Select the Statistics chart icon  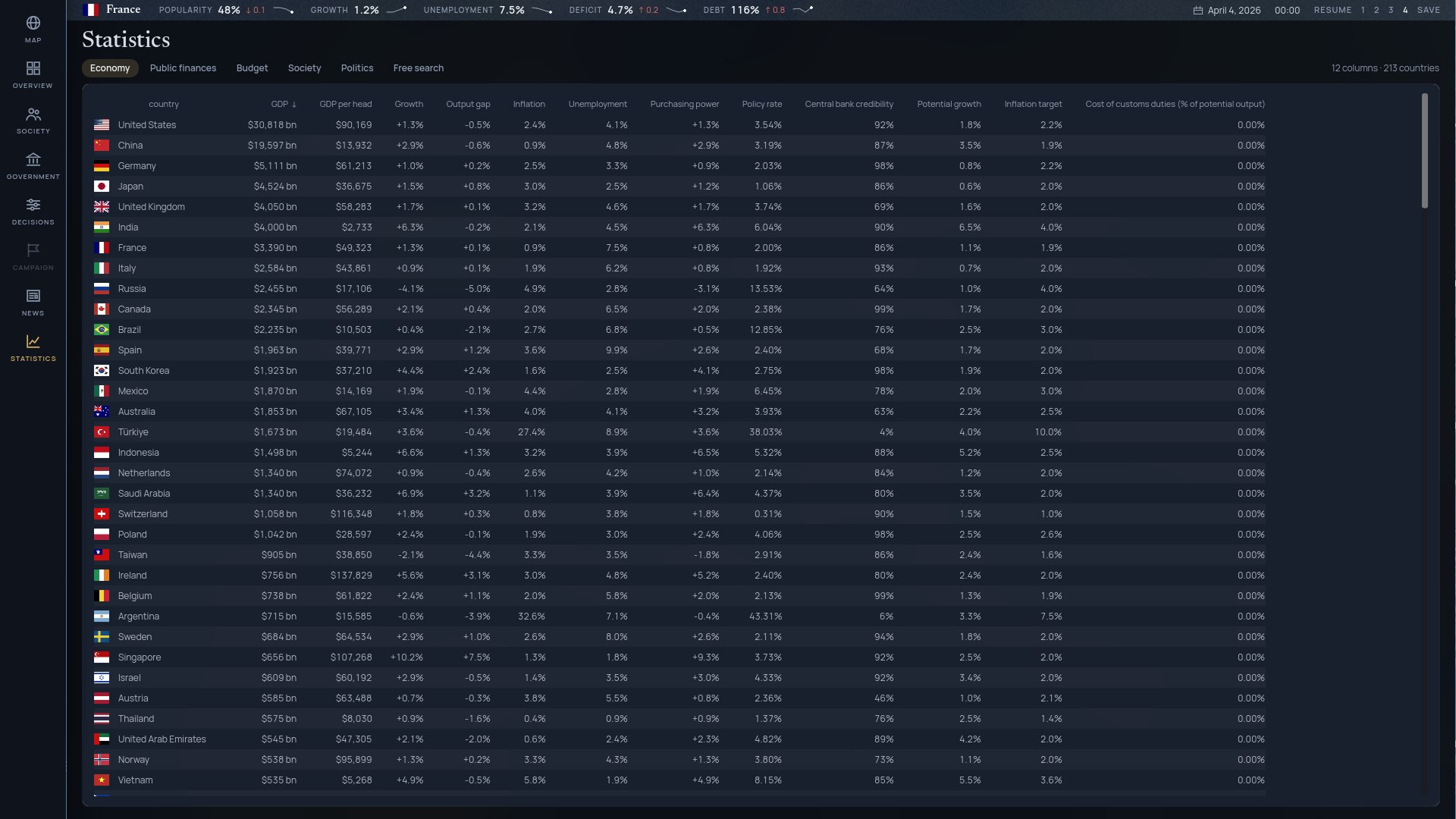coord(33,341)
